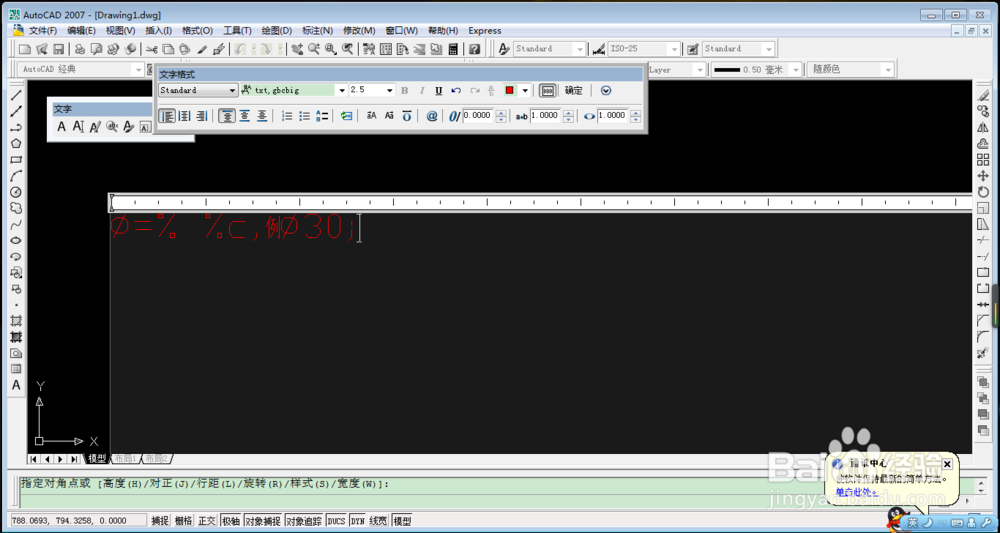Click the Insert Field icon in text formatting
Image resolution: width=1000 pixels, height=533 pixels.
[x=346, y=116]
